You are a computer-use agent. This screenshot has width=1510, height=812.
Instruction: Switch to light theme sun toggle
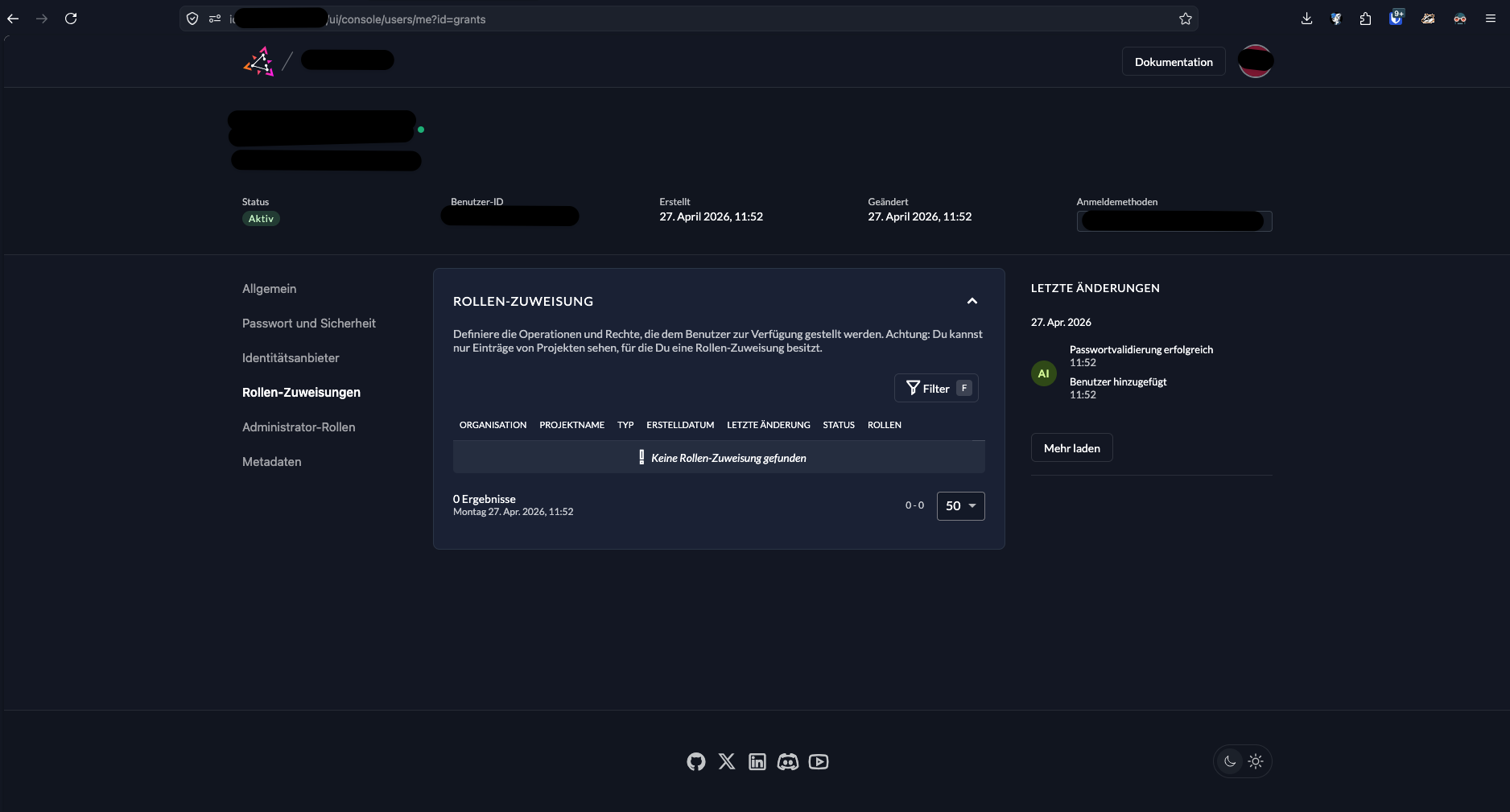click(1256, 761)
